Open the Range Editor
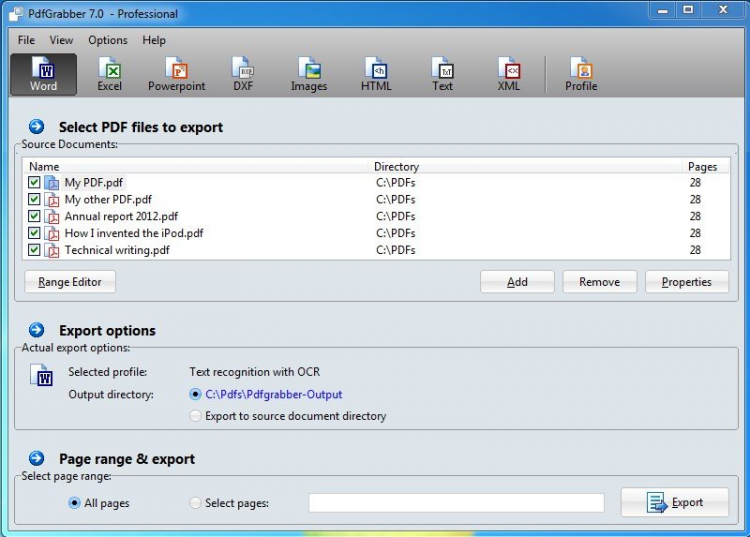Image resolution: width=750 pixels, height=537 pixels. pos(70,282)
